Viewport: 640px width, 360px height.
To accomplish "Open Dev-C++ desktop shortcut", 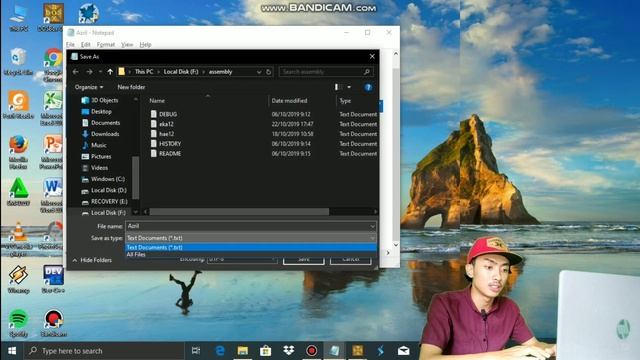I will (53, 279).
